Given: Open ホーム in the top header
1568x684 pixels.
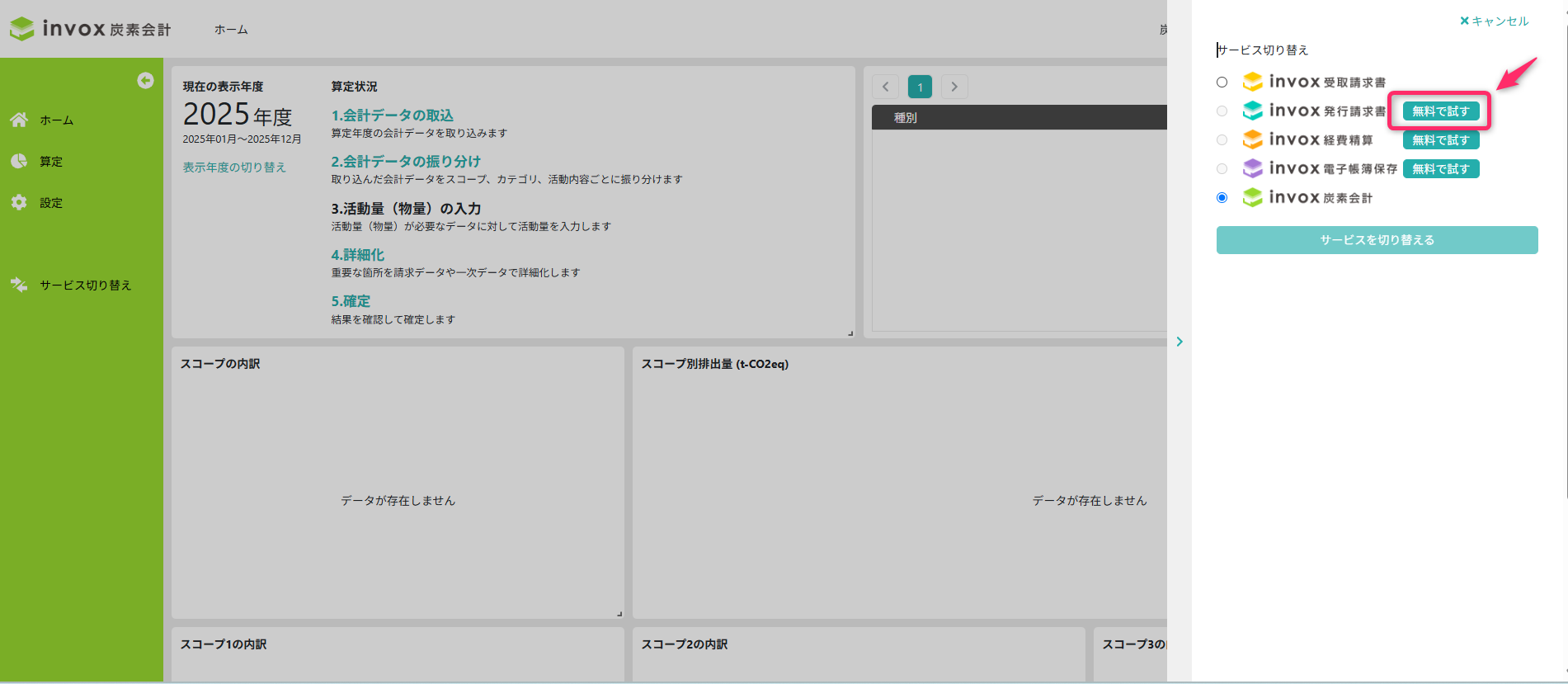Looking at the screenshot, I should point(231,29).
